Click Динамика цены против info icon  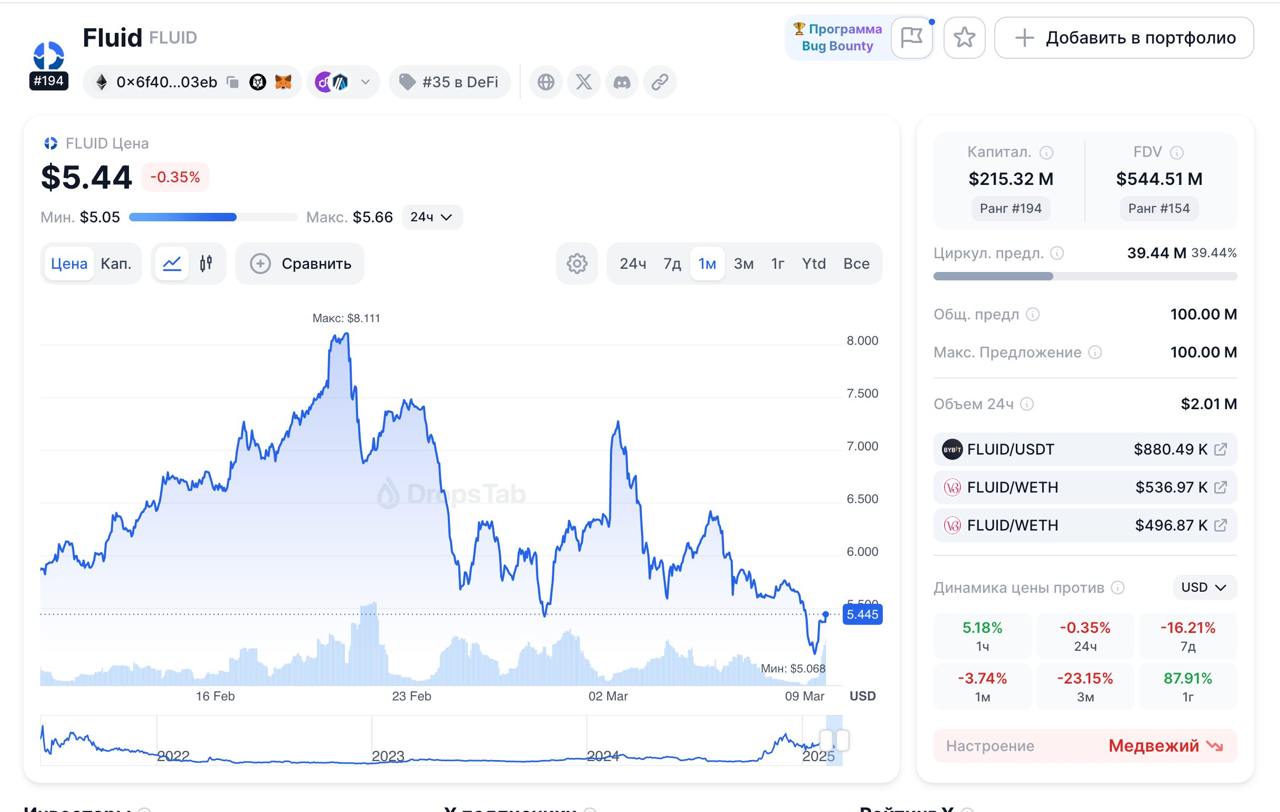(x=1118, y=588)
